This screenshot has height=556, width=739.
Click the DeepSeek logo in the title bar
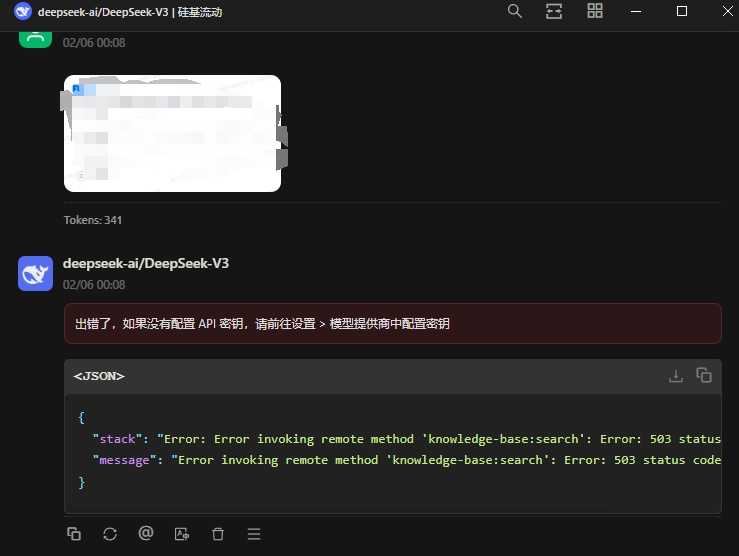[x=23, y=11]
